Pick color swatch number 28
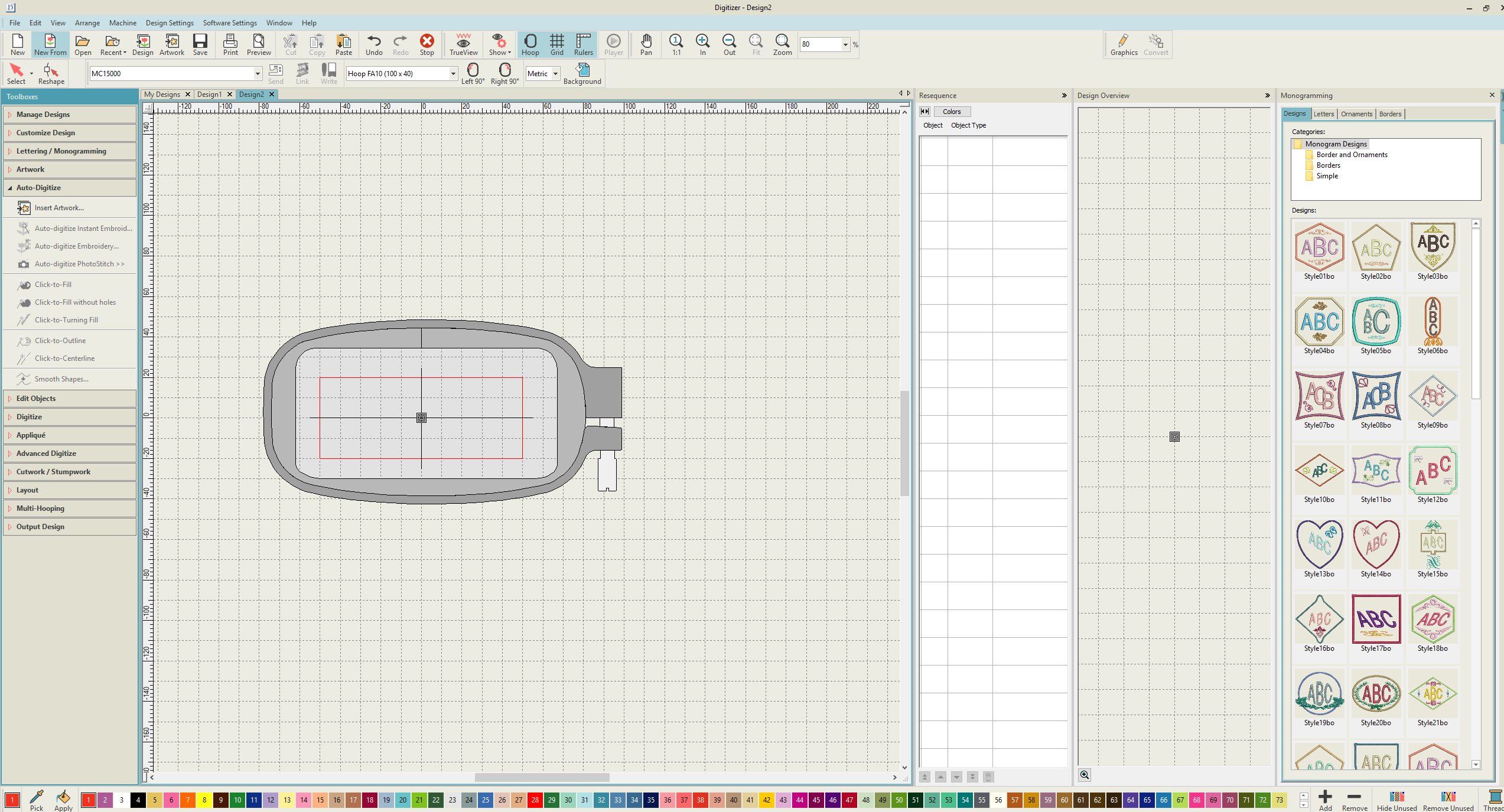This screenshot has height=812, width=1504. [x=535, y=800]
